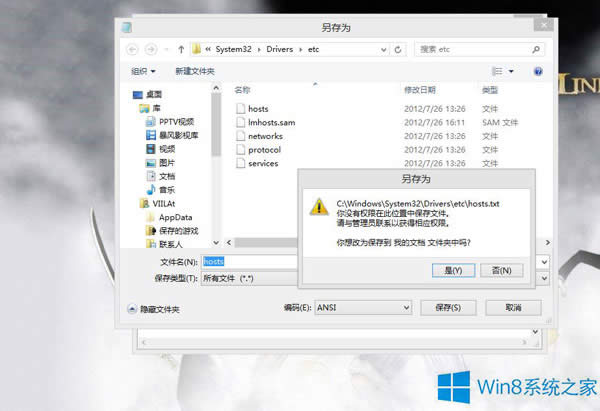Select VIILAt user folder

pos(158,204)
